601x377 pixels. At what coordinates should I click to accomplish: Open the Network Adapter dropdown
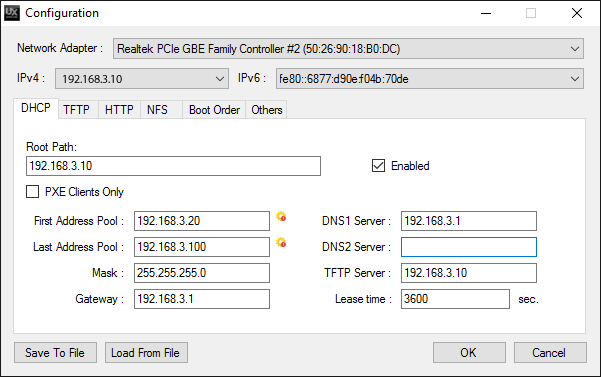pyautogui.click(x=348, y=49)
